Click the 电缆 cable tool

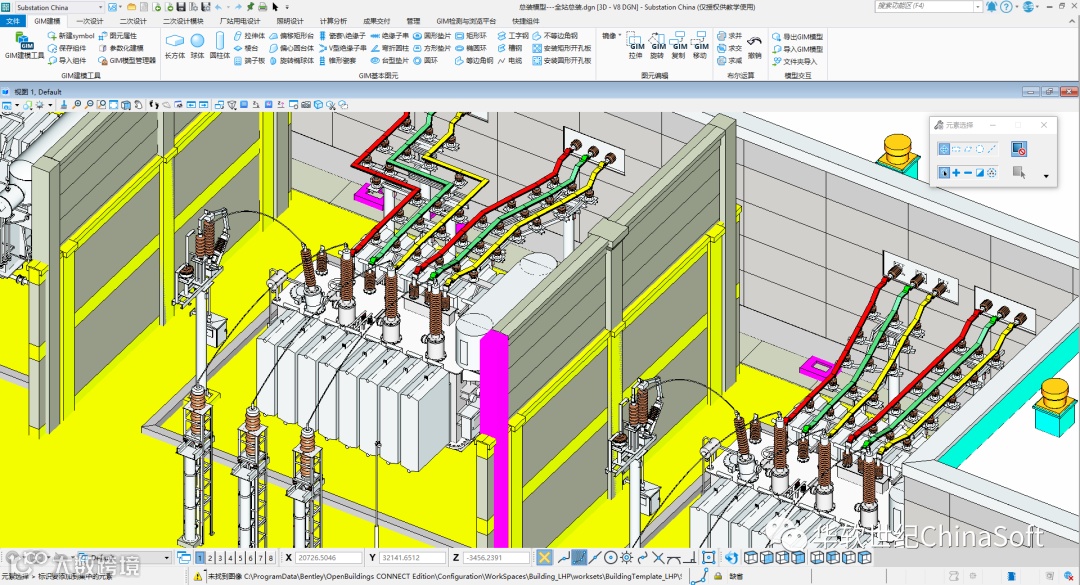[x=510, y=61]
